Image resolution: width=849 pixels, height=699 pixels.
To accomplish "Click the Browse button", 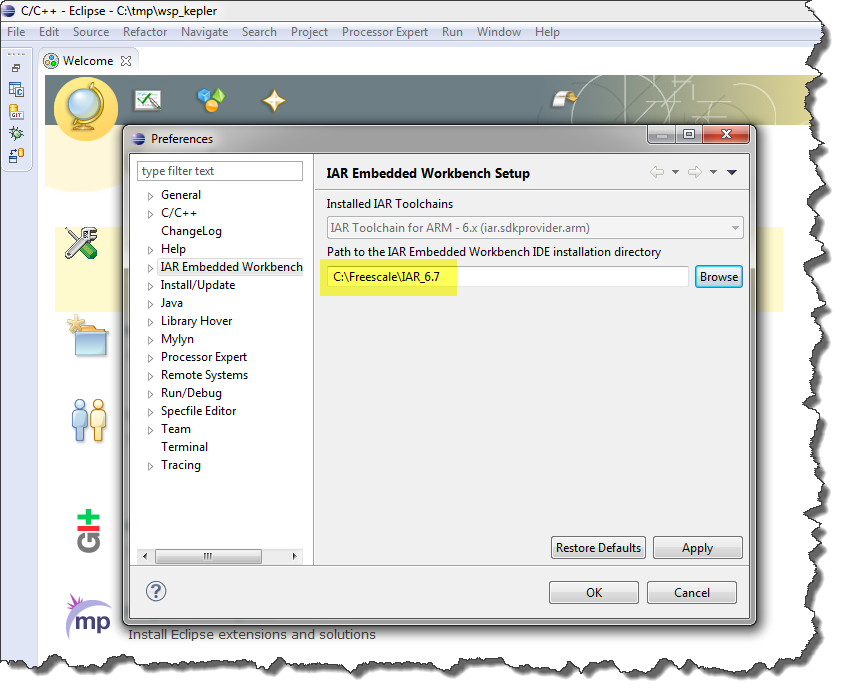I will click(x=718, y=277).
